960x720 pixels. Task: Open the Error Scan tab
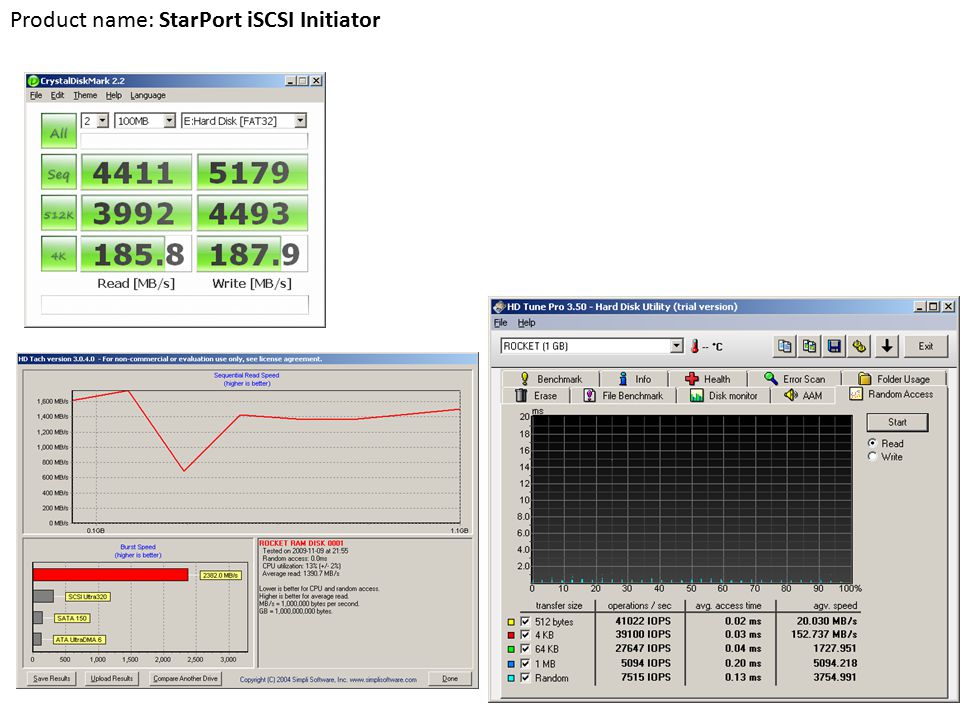(x=795, y=379)
